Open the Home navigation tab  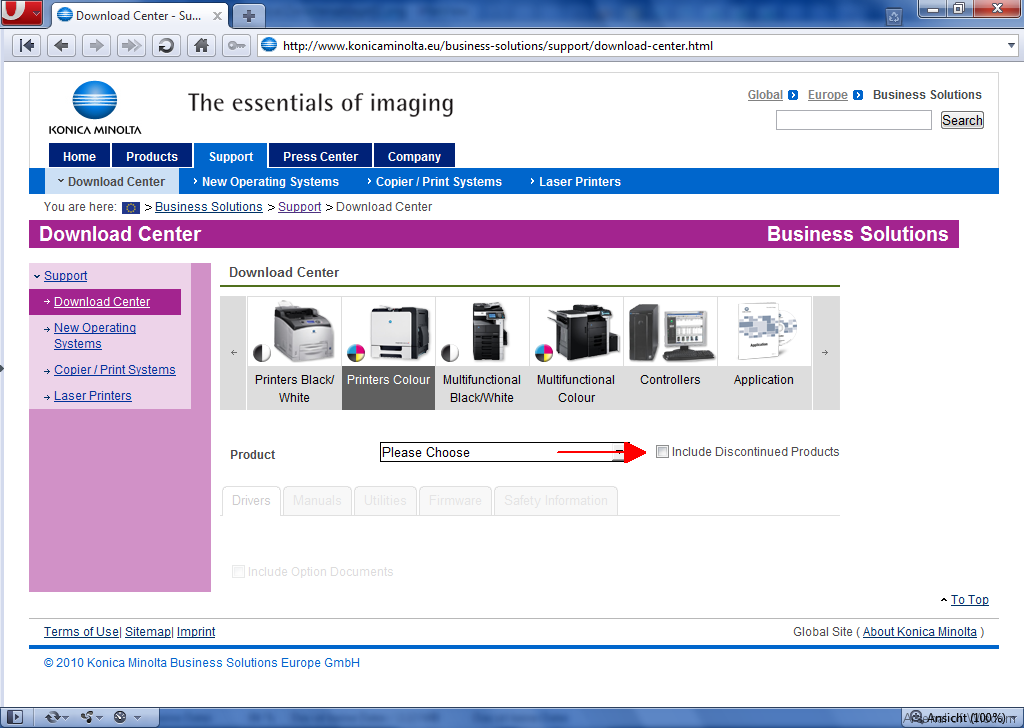(80, 157)
